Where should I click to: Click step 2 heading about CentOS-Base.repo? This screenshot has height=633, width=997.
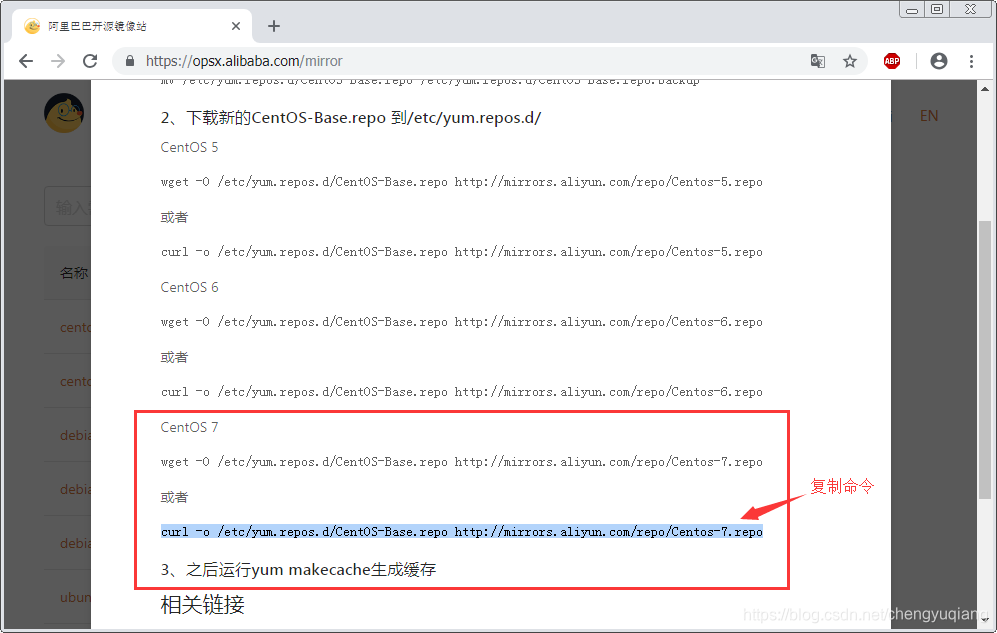[350, 118]
